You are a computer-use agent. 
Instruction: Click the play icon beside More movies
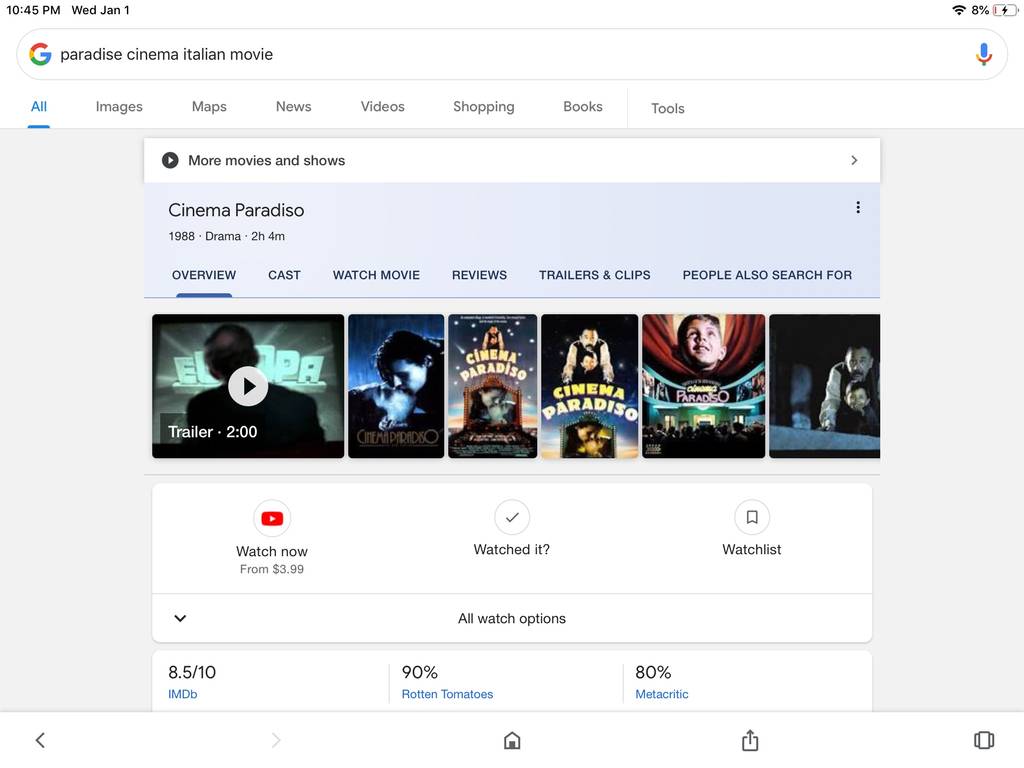(x=170, y=160)
